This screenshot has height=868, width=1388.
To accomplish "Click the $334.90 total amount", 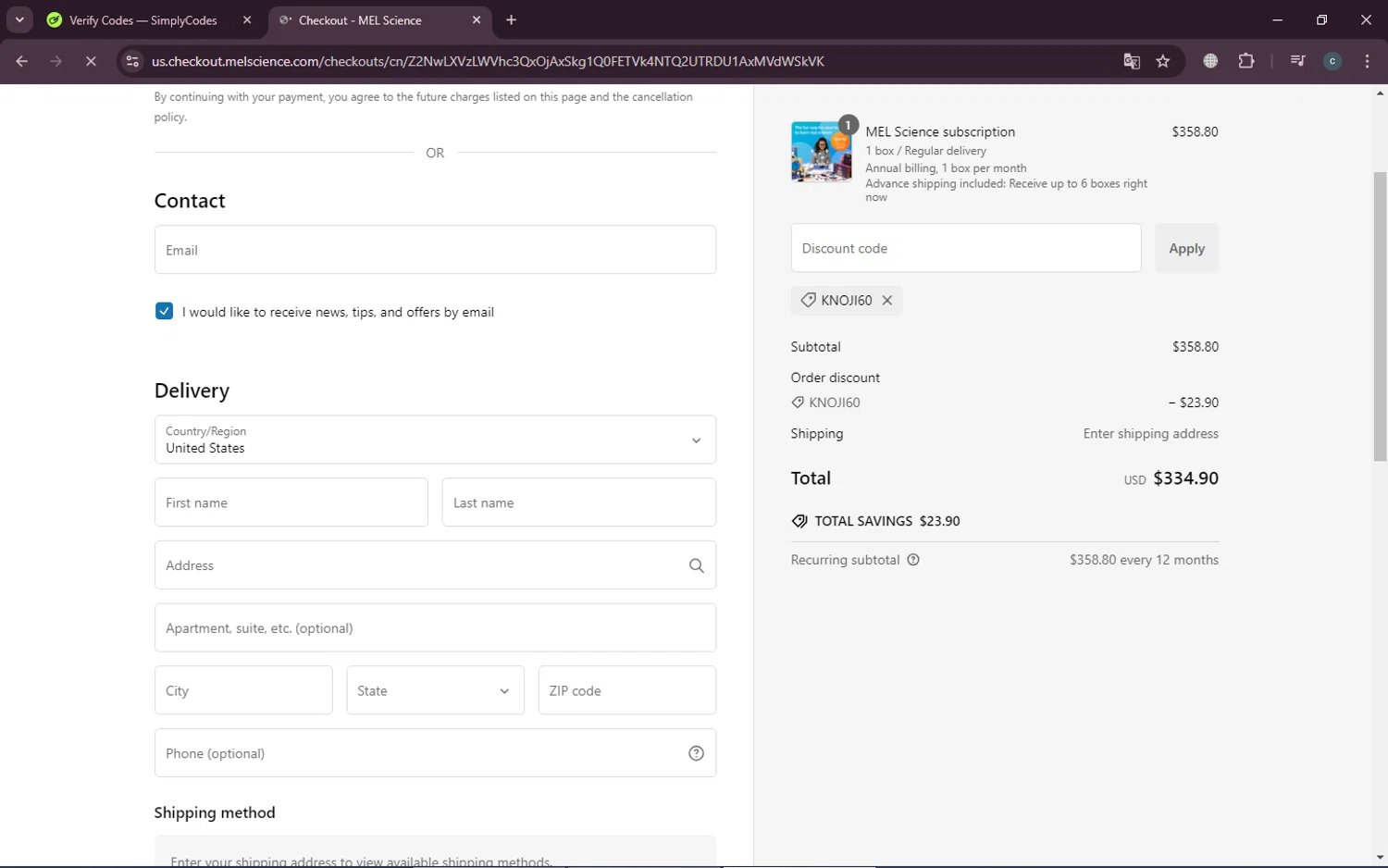I will tap(1185, 478).
